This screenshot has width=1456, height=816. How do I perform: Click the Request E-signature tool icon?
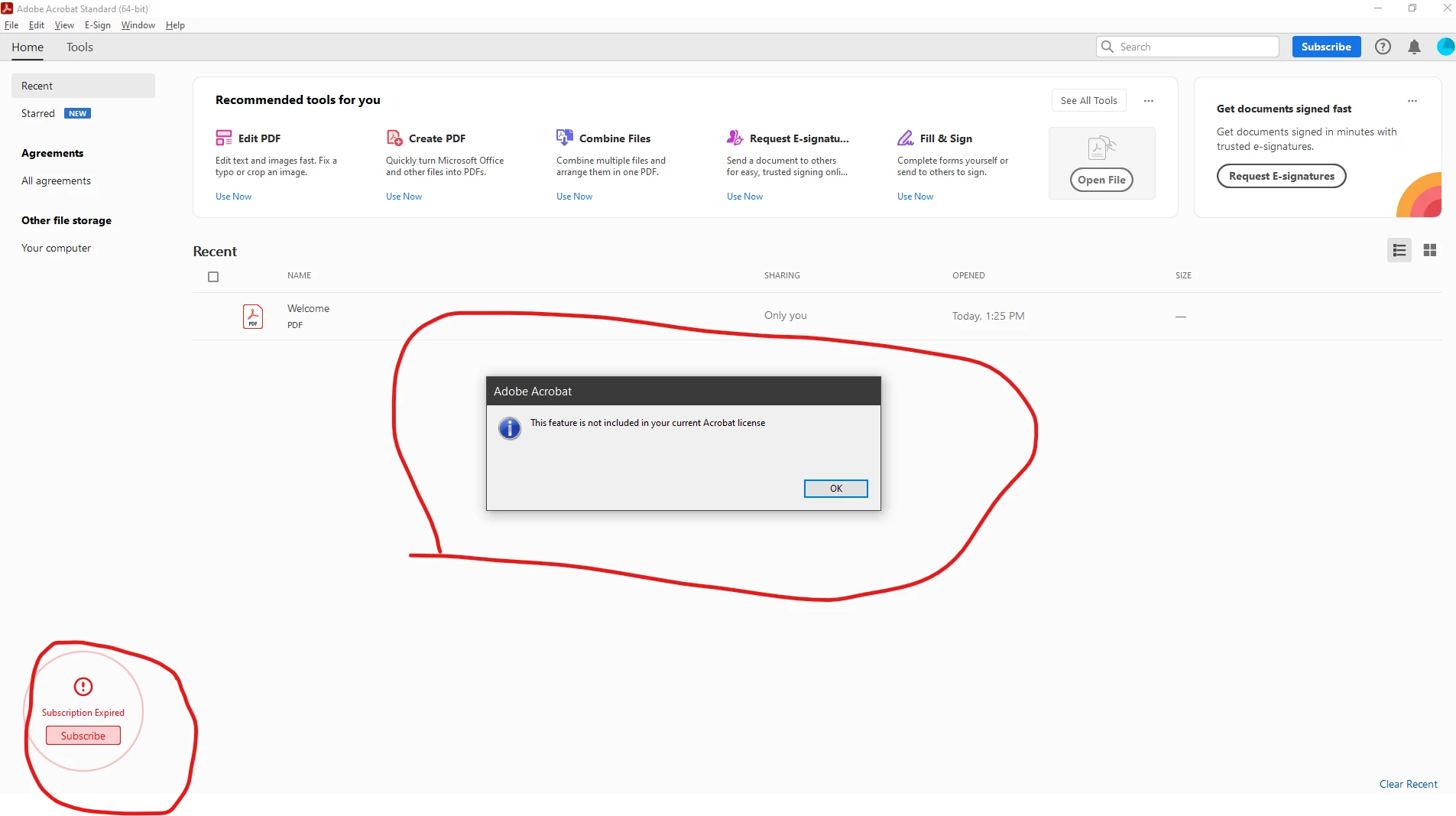coord(734,138)
